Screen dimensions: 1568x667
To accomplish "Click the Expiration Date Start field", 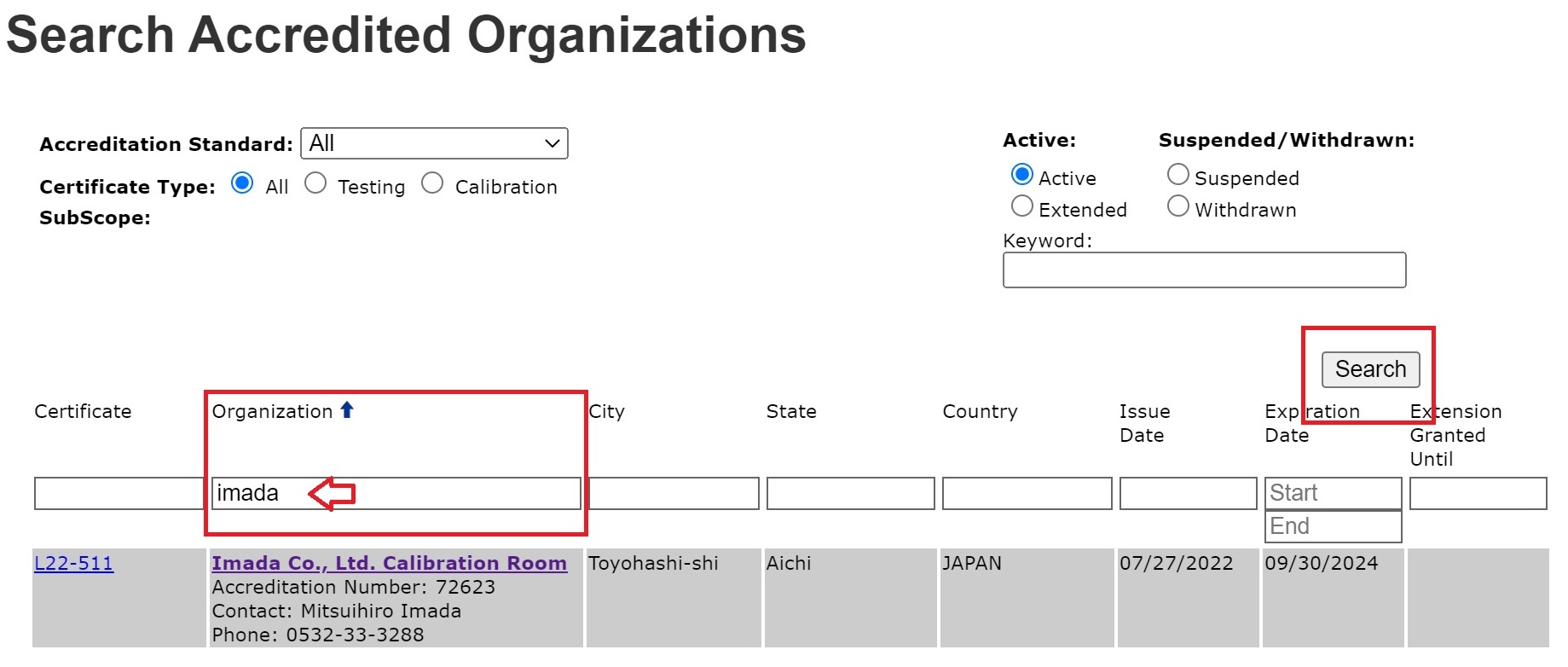I will point(1333,493).
